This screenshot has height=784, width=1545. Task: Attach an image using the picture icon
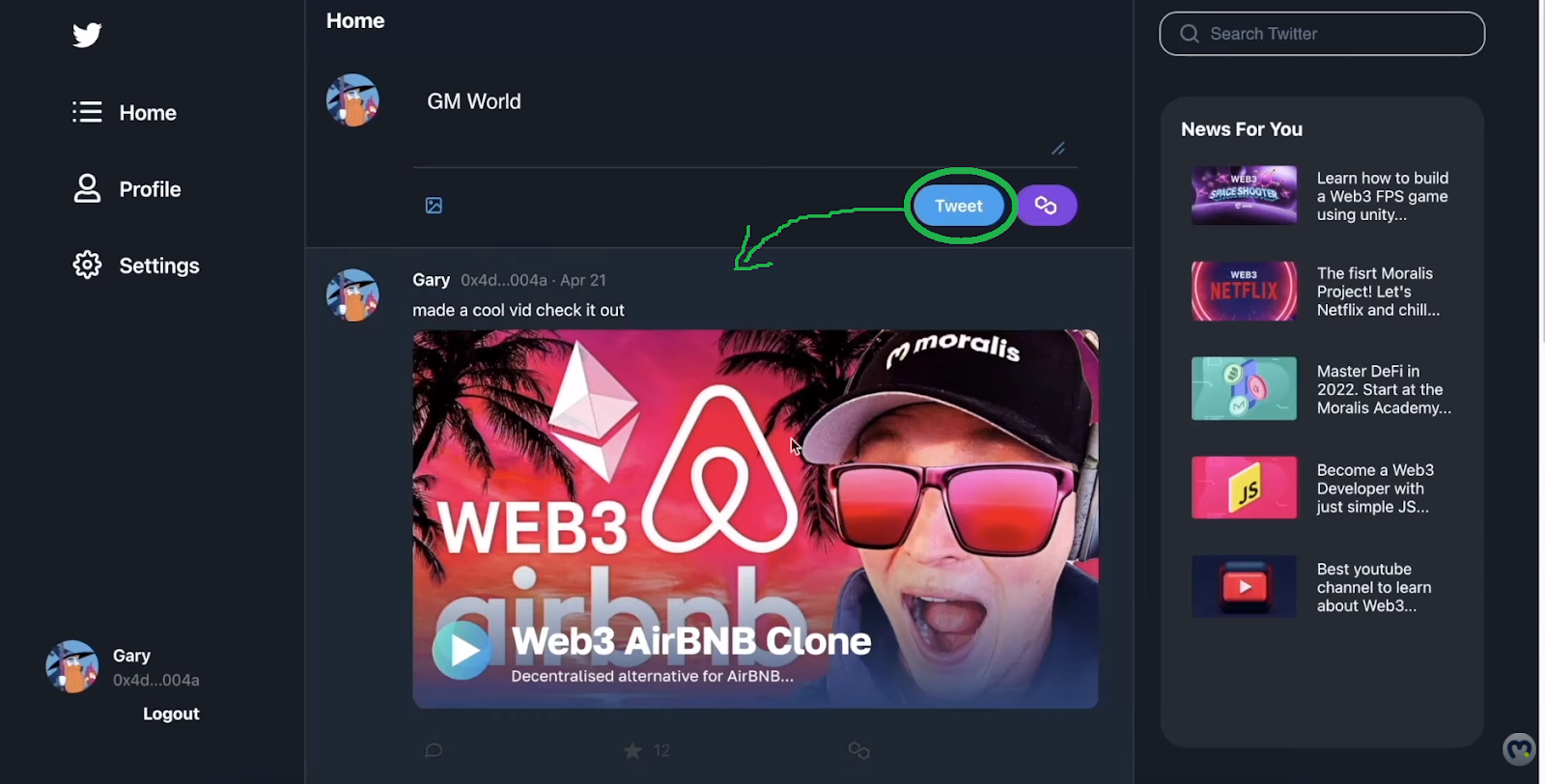click(x=434, y=206)
